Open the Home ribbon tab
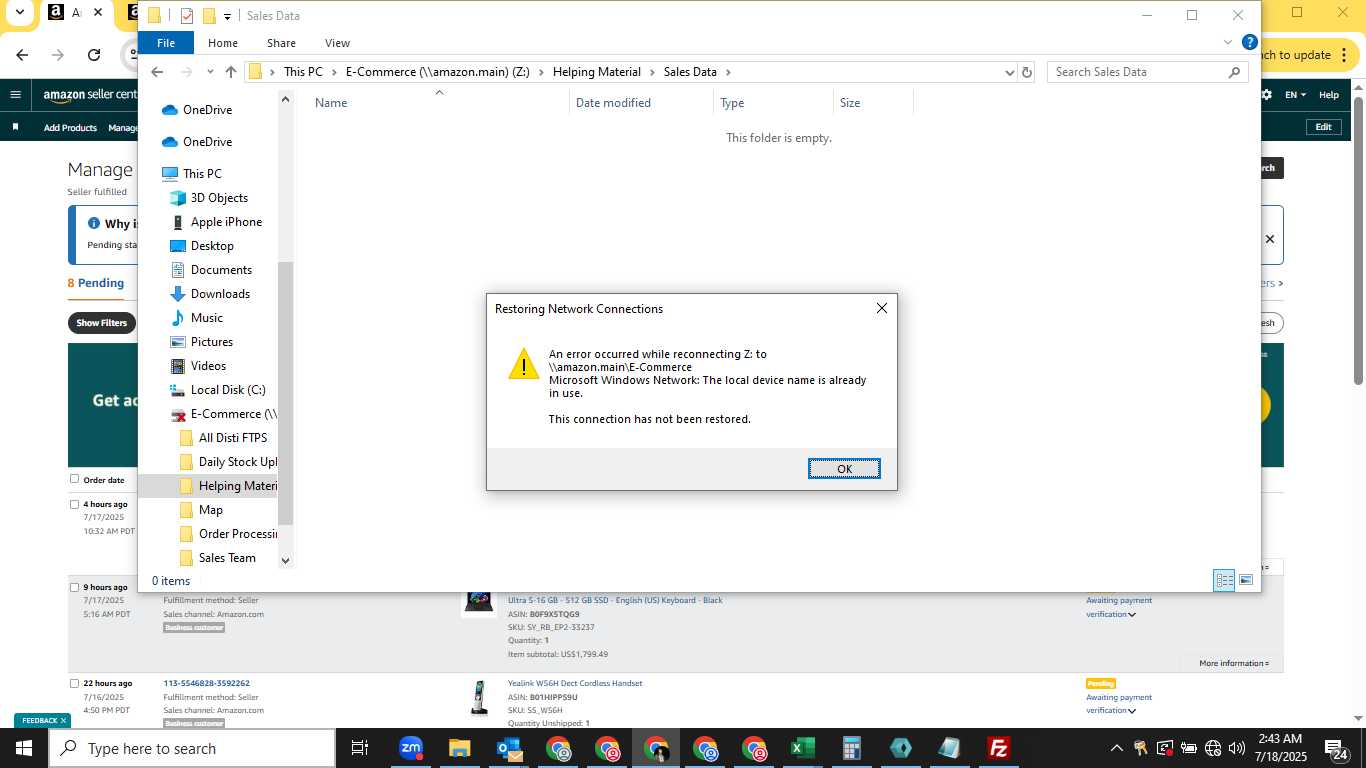 (223, 43)
